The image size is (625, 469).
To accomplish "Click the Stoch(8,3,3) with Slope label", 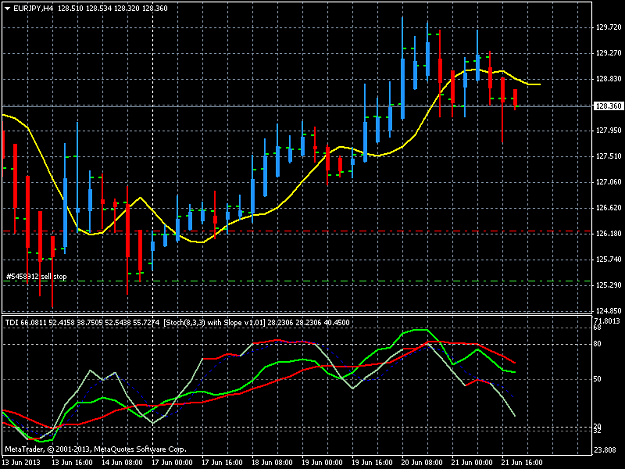I will [x=214, y=322].
